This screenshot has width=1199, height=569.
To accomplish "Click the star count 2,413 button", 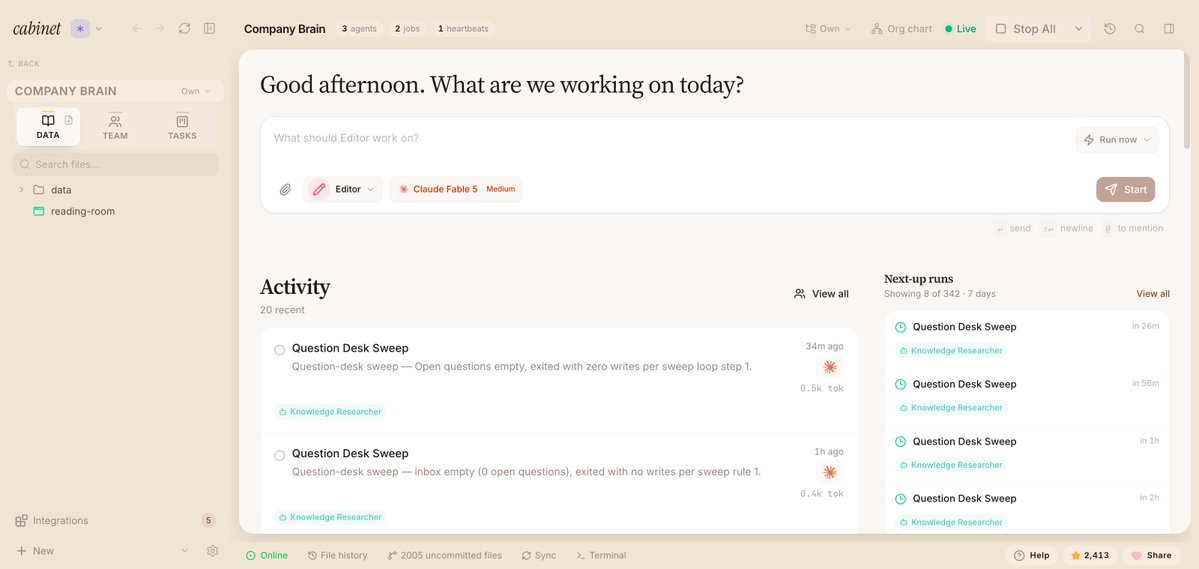I will pos(1090,555).
